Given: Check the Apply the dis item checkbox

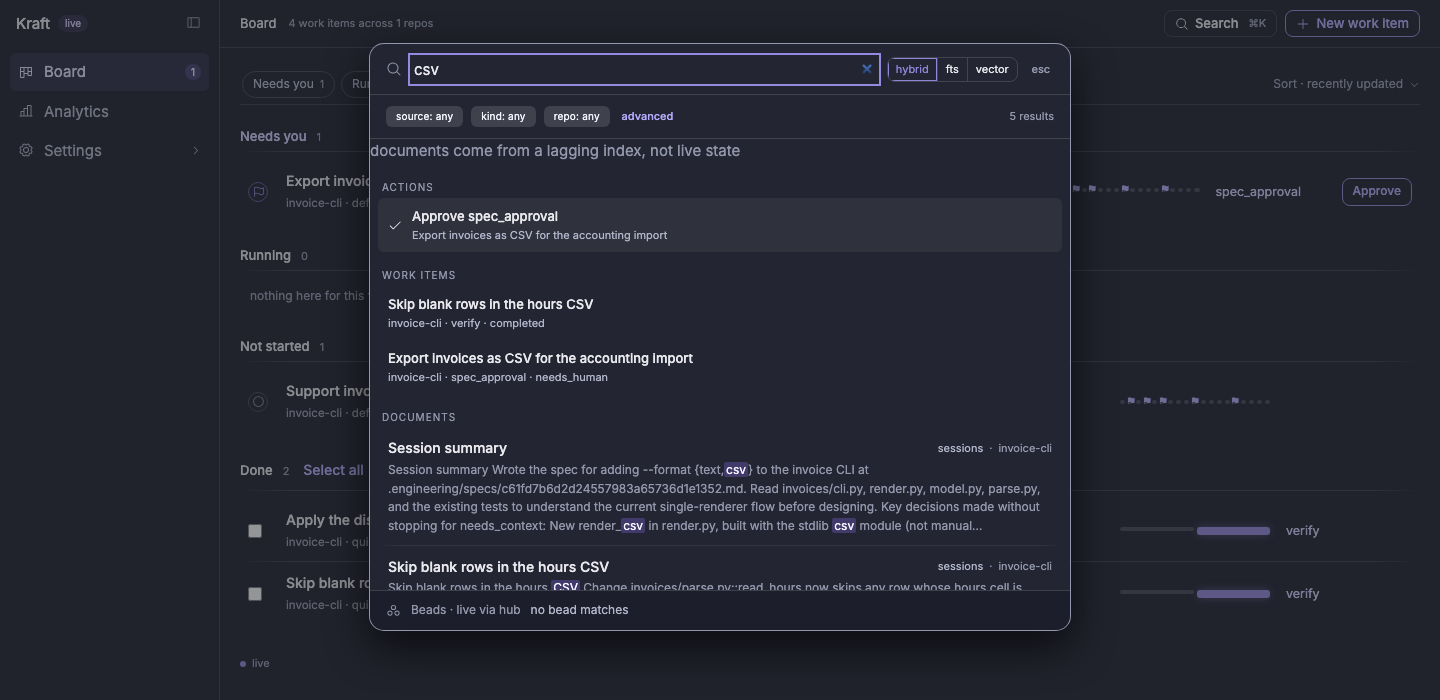Looking at the screenshot, I should pos(255,531).
